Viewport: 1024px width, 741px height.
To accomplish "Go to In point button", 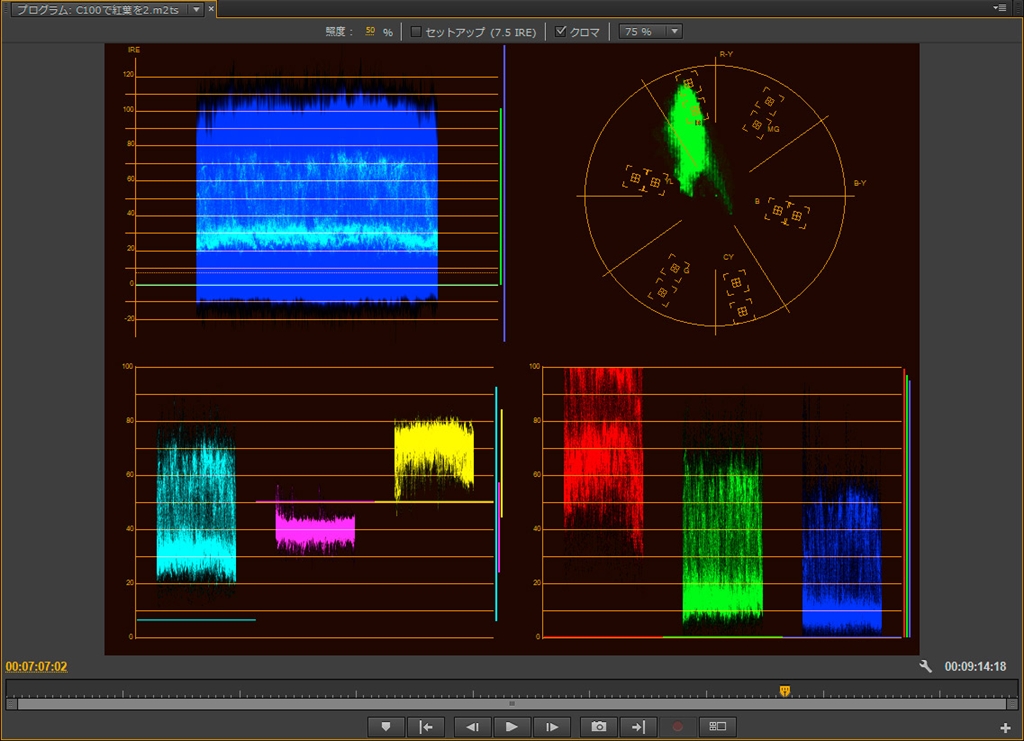I will (426, 727).
